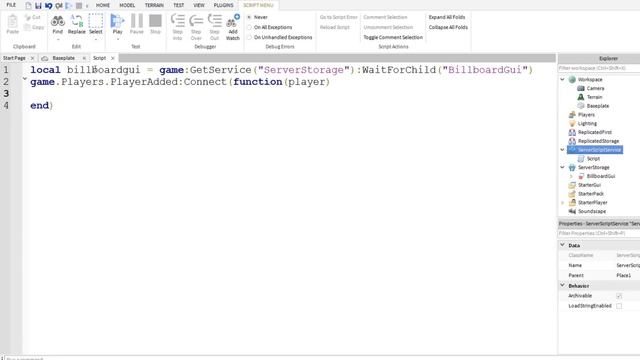Expand the StarterPlayer tree node
This screenshot has width=640, height=360.
pyautogui.click(x=562, y=202)
